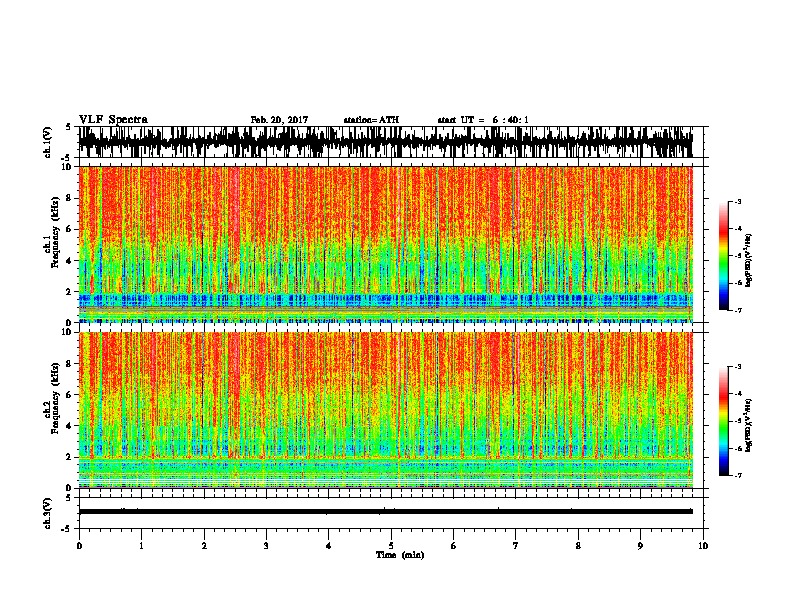Click the time axis tick label "10"
Screen dimensions: 792x612
pyautogui.click(x=703, y=546)
